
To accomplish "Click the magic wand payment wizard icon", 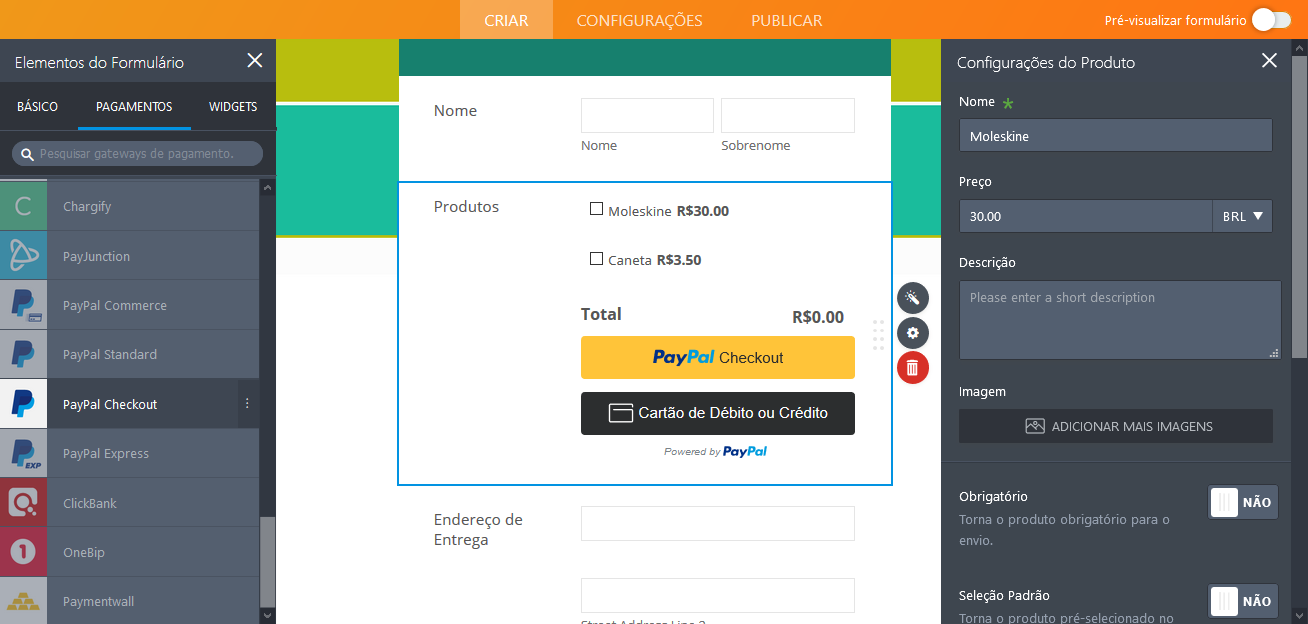I will (x=912, y=298).
